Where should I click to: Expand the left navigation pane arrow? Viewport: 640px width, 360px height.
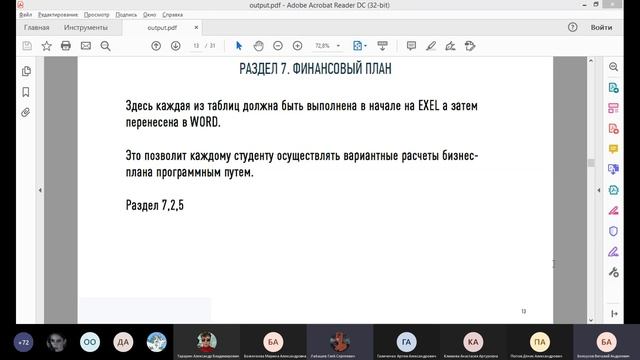coord(40,190)
